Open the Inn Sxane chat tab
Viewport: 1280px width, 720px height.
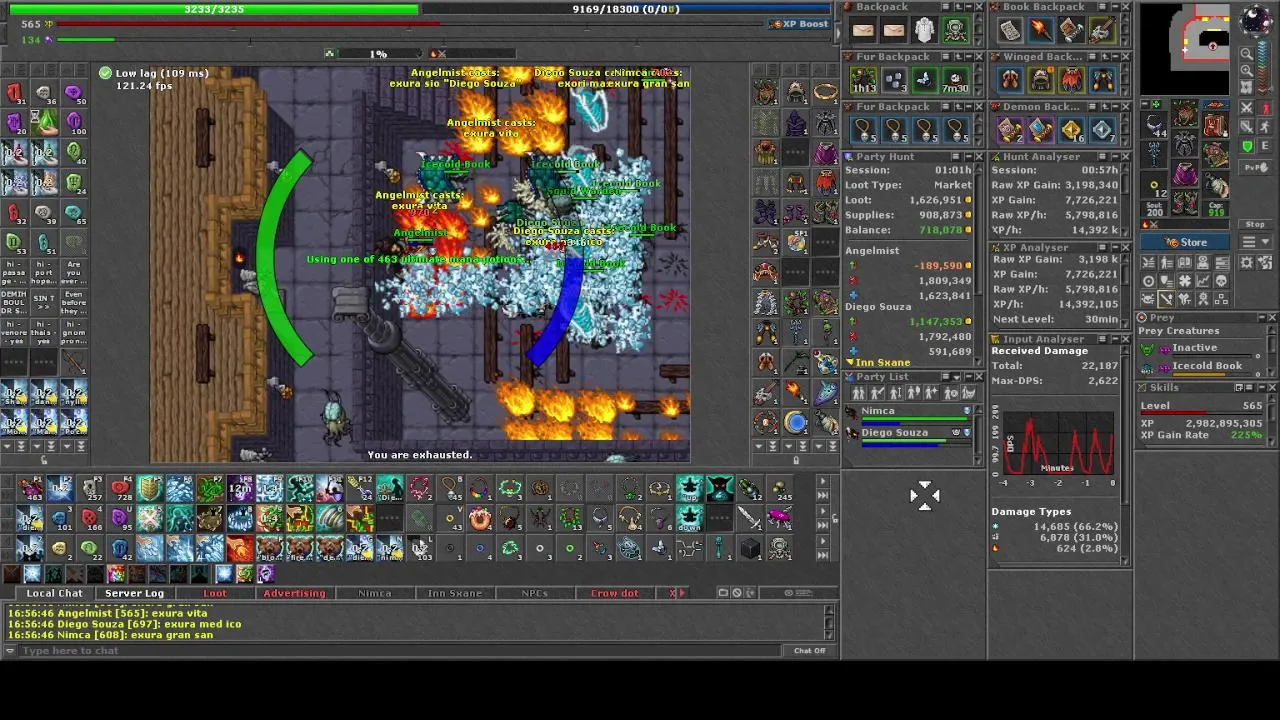455,593
